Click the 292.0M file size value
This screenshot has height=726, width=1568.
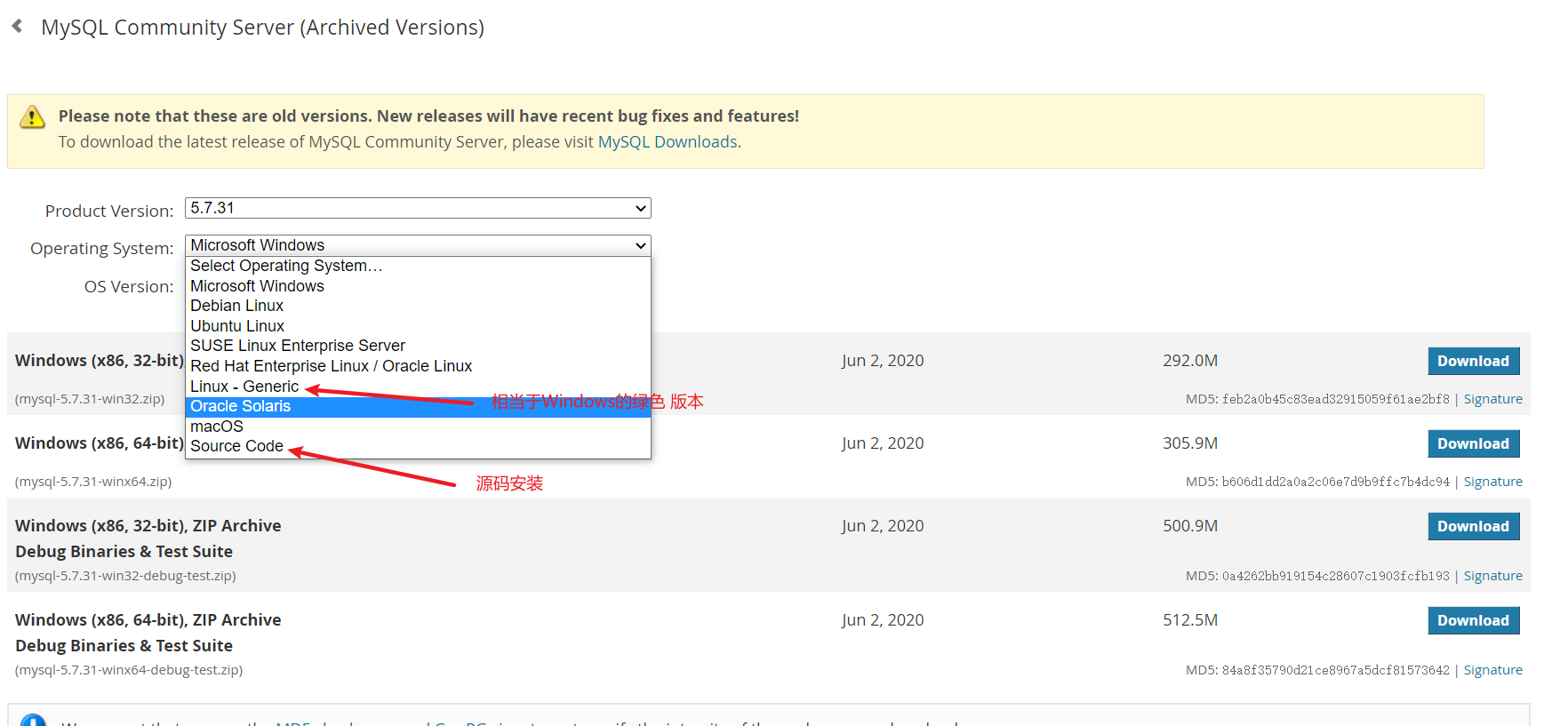point(1190,361)
